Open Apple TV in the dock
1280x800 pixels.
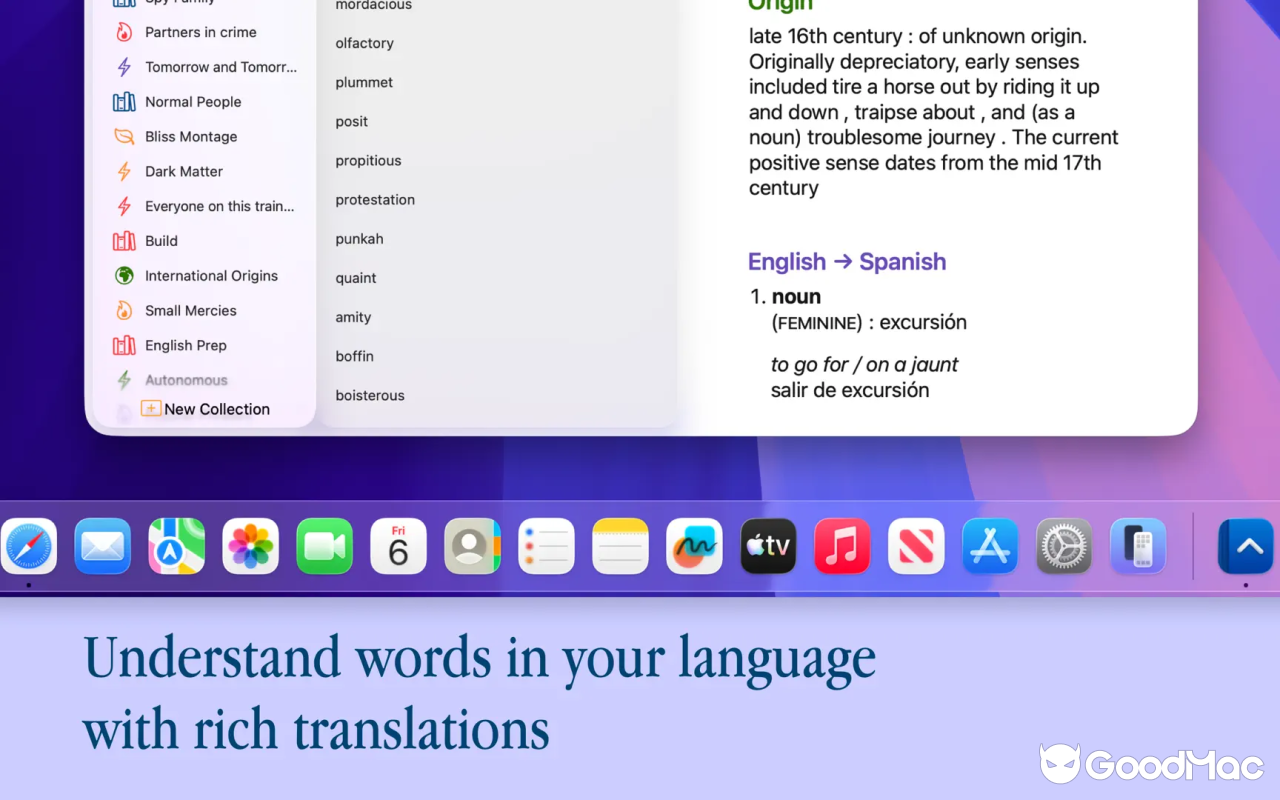769,546
